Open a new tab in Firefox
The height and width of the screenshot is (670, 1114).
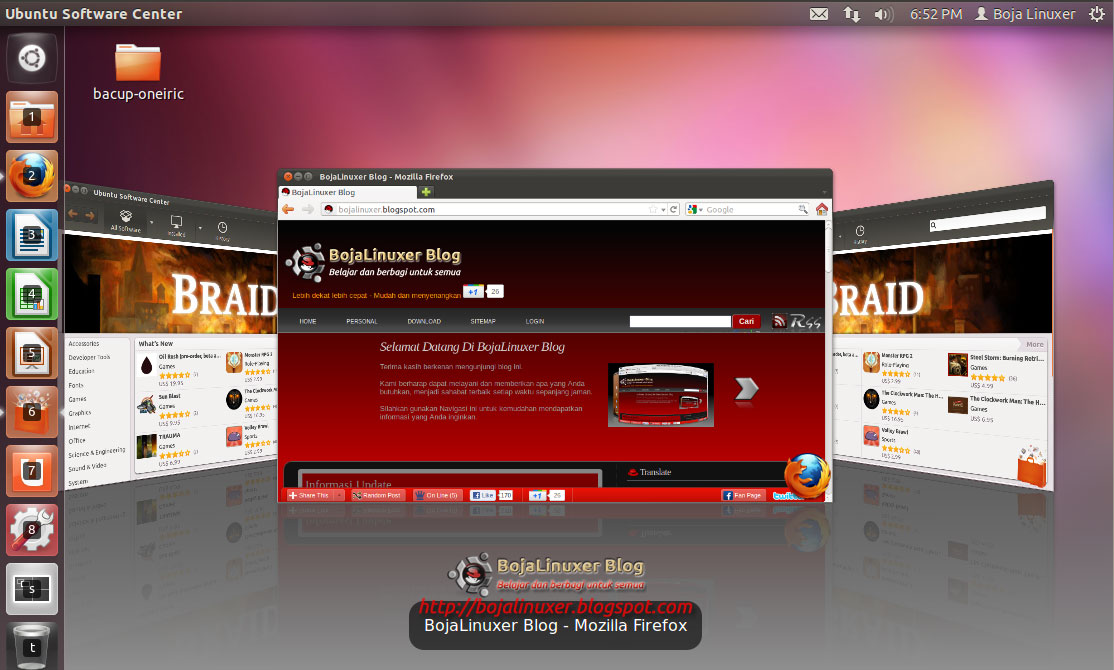point(426,192)
